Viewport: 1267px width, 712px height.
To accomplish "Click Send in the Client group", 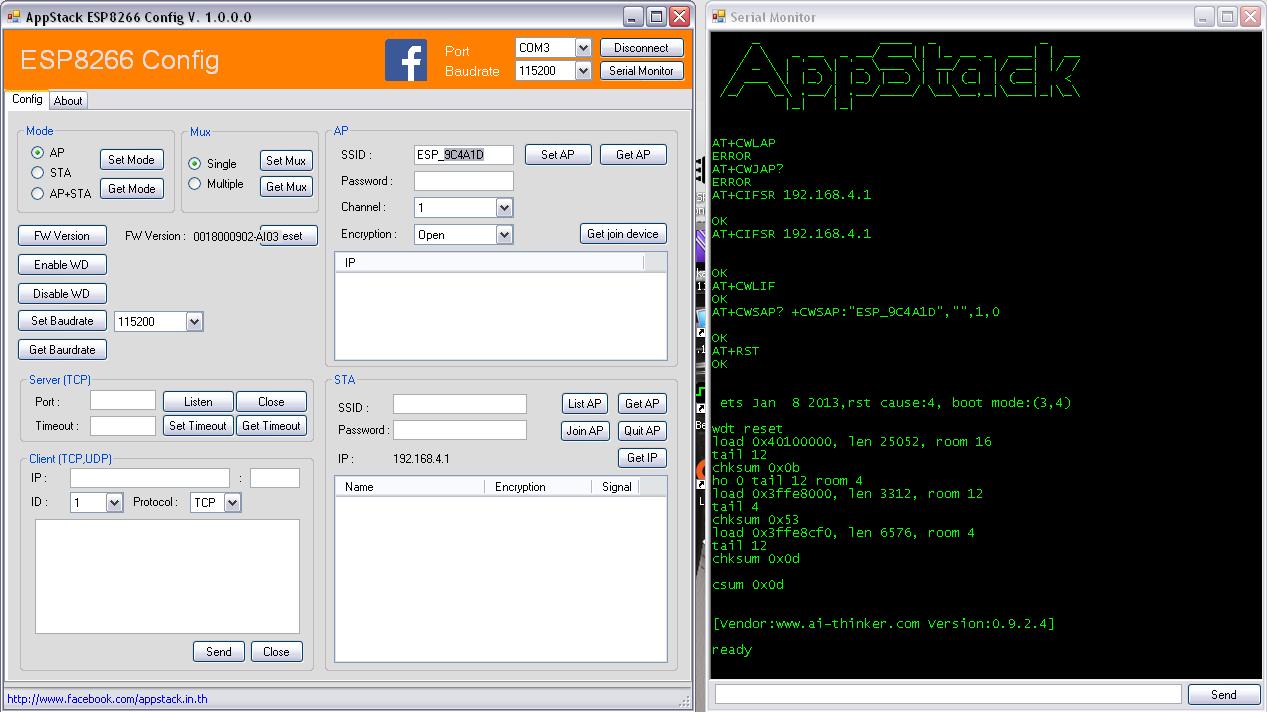I will pos(219,652).
